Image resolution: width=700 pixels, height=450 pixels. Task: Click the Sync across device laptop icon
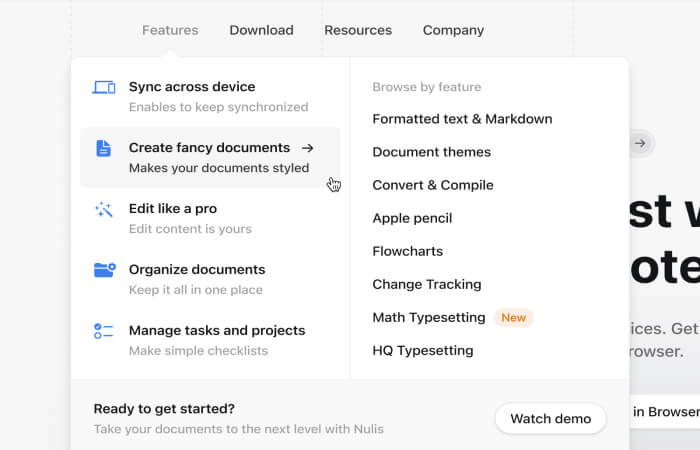click(x=104, y=88)
